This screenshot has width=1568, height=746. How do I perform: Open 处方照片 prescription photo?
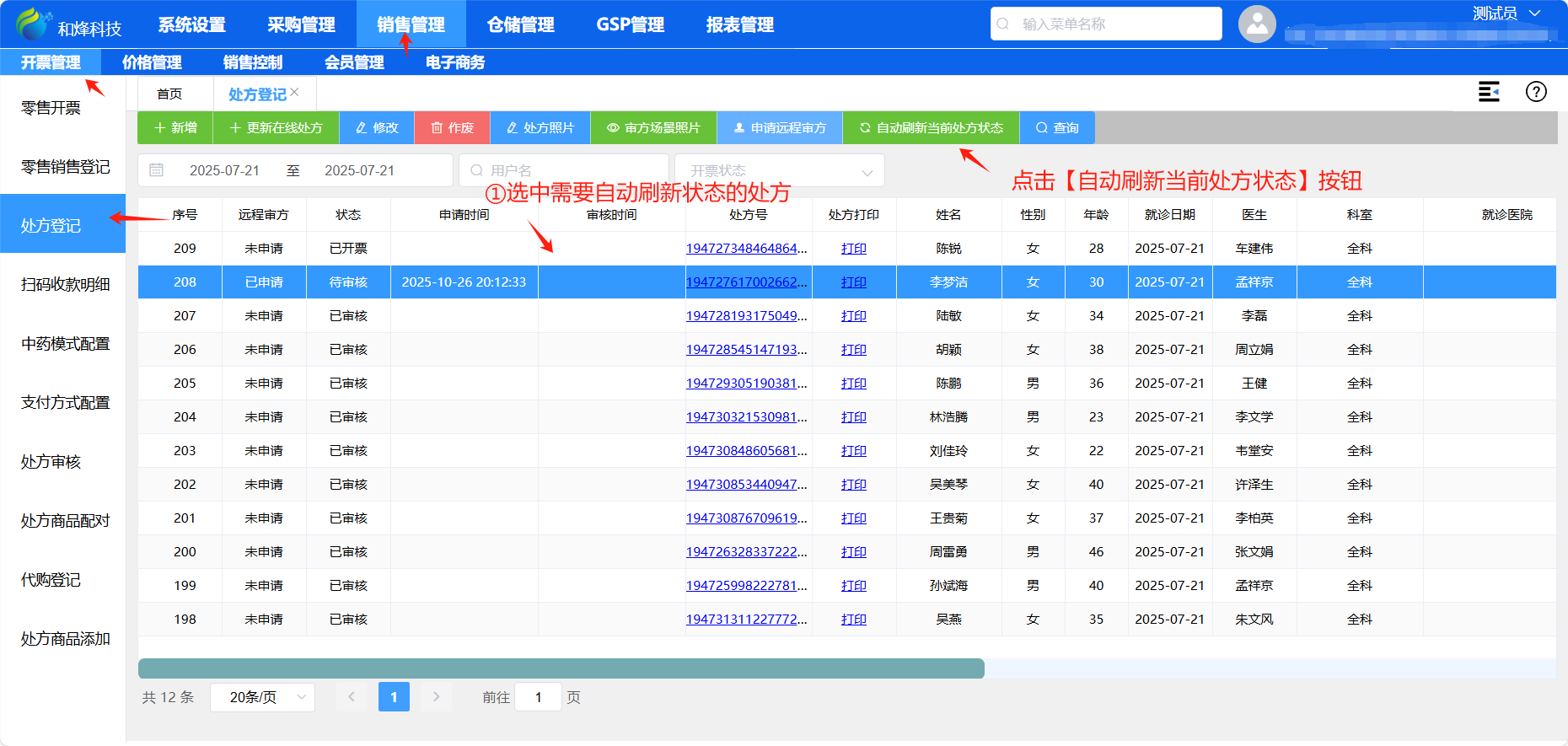pyautogui.click(x=540, y=128)
